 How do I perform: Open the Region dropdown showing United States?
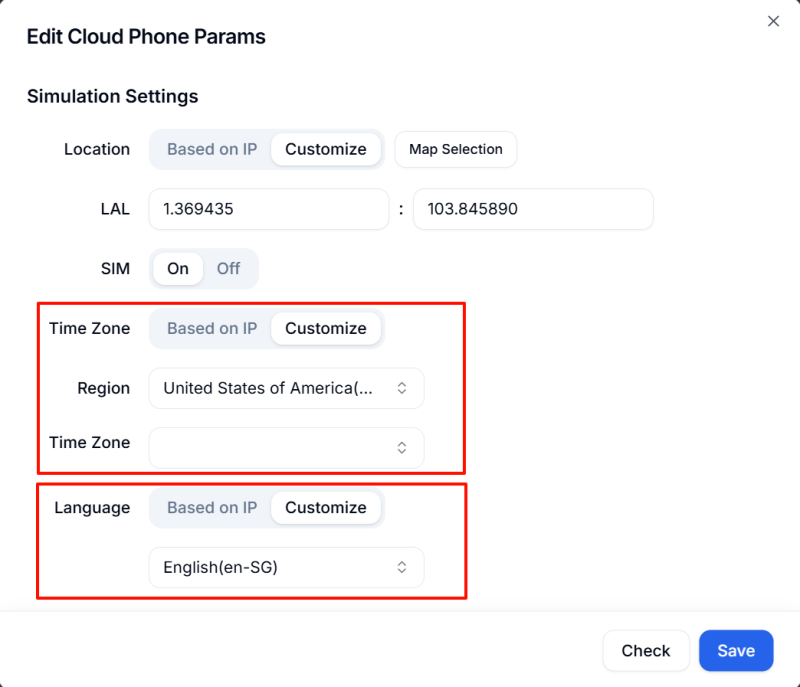point(270,388)
